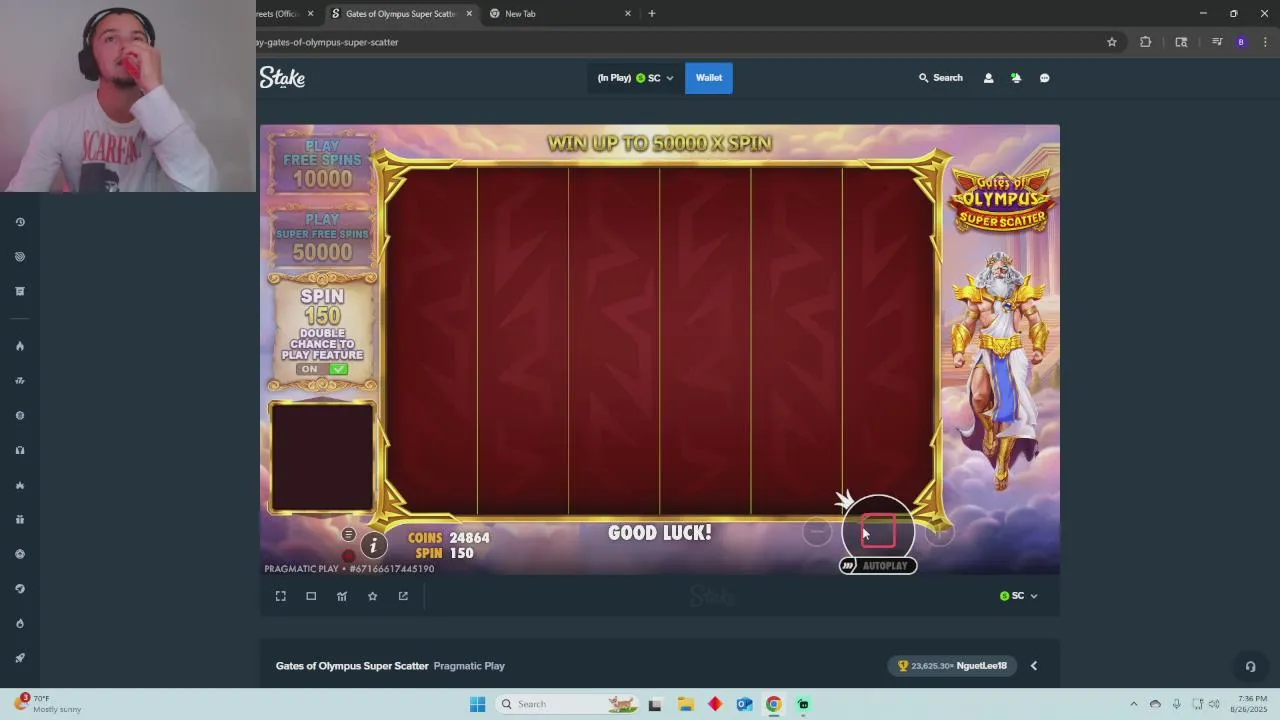This screenshot has width=1280, height=720.
Task: Add game to favourites with star icon
Action: (x=372, y=596)
